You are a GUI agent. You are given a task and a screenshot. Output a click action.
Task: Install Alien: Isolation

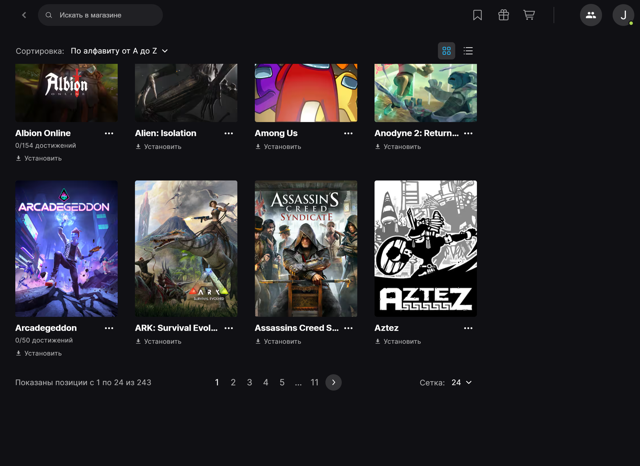(x=158, y=146)
